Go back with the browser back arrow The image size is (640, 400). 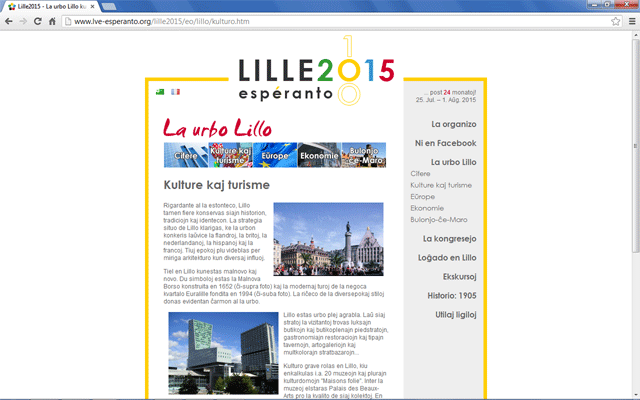tap(9, 21)
